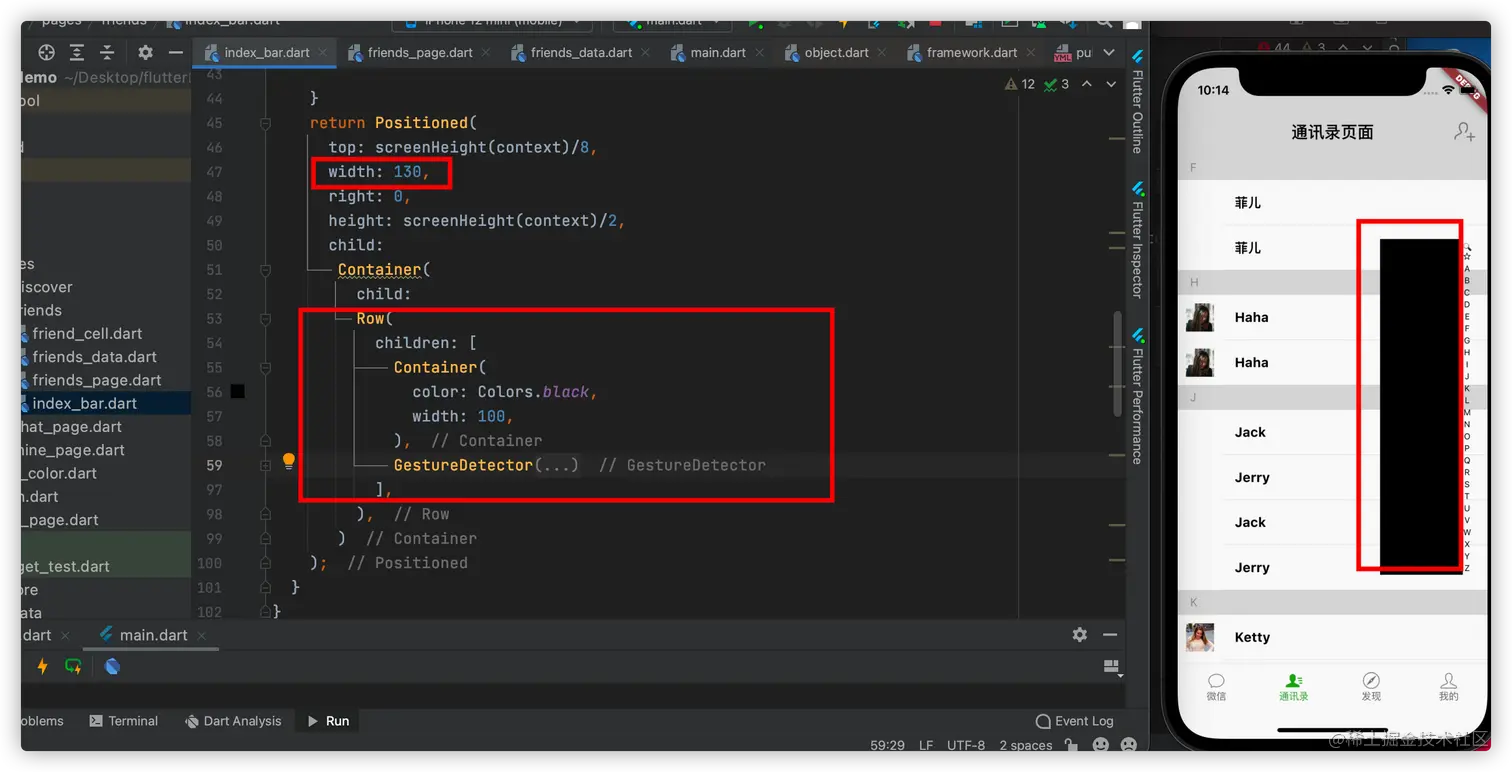Click black color swatch in line 56 gutter

(x=237, y=391)
